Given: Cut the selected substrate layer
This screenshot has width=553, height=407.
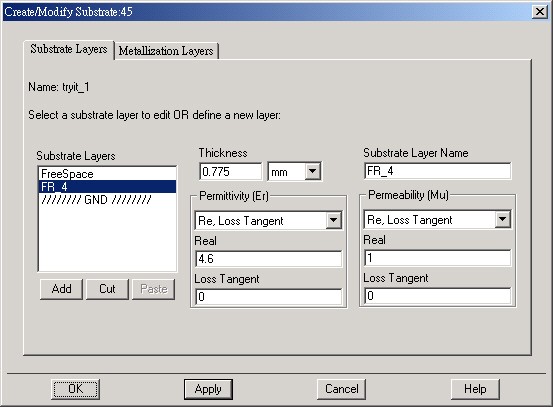Looking at the screenshot, I should coord(107,289).
